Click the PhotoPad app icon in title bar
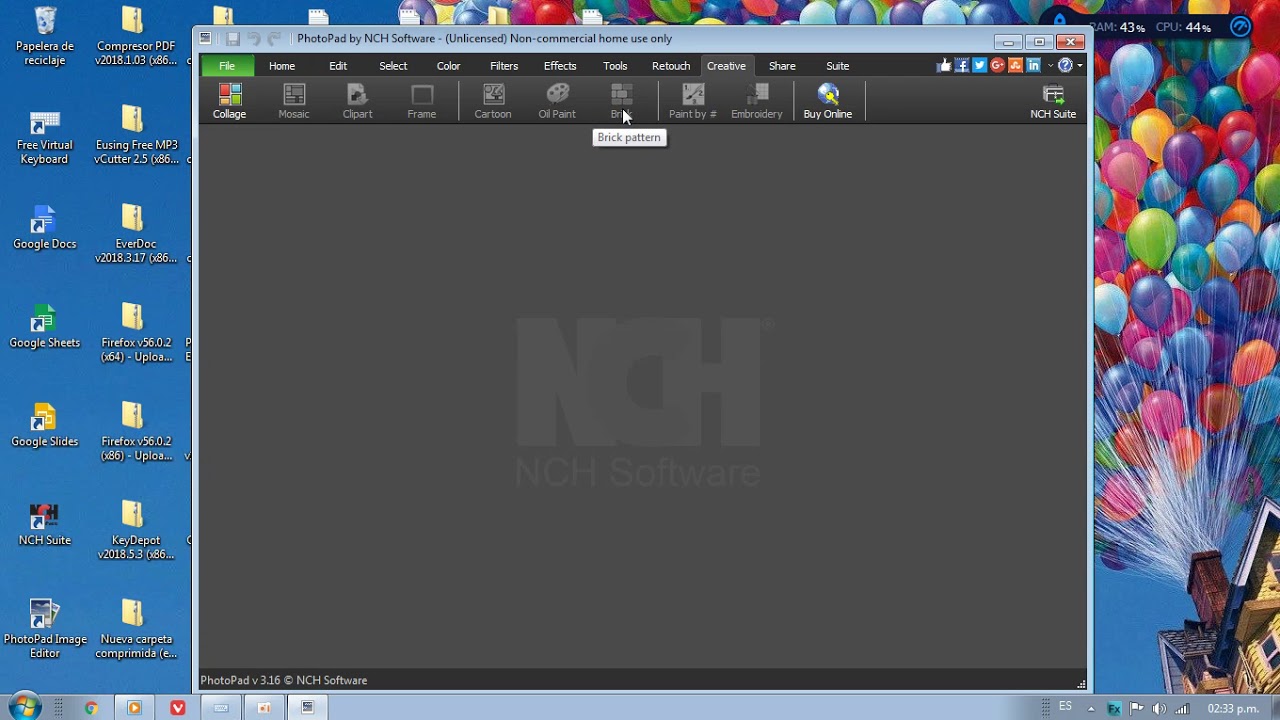The image size is (1280, 720). tap(206, 39)
